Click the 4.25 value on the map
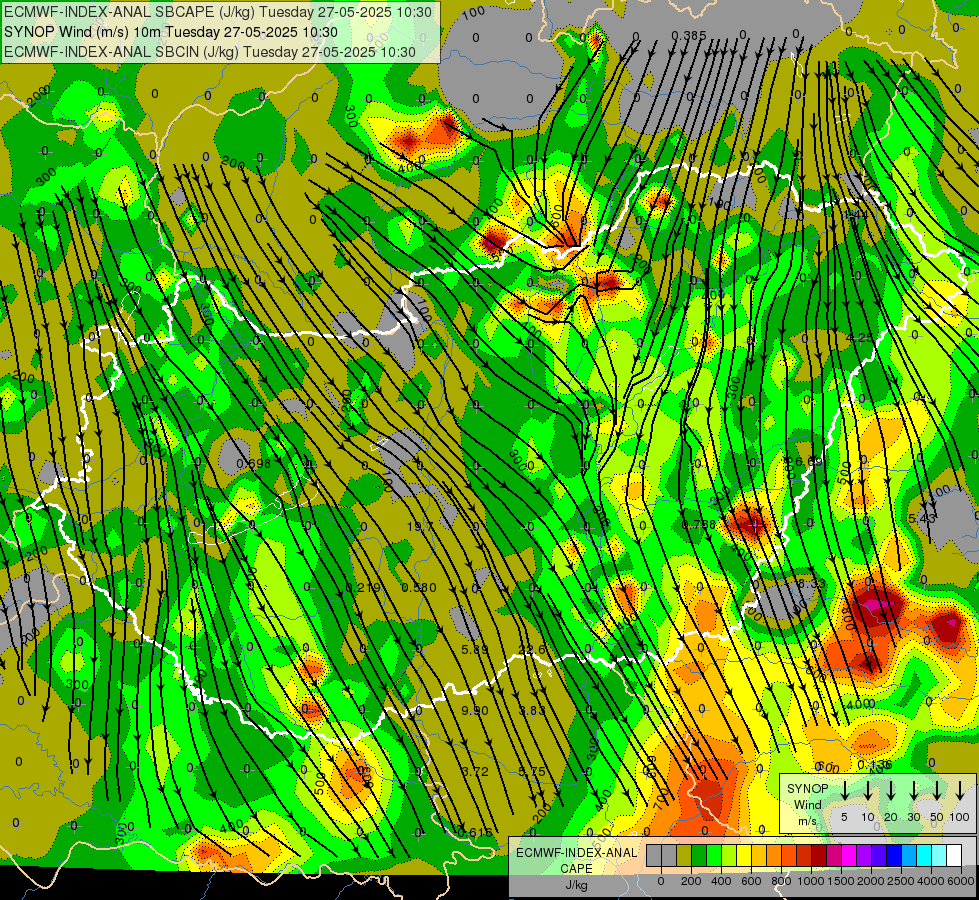 tap(860, 338)
